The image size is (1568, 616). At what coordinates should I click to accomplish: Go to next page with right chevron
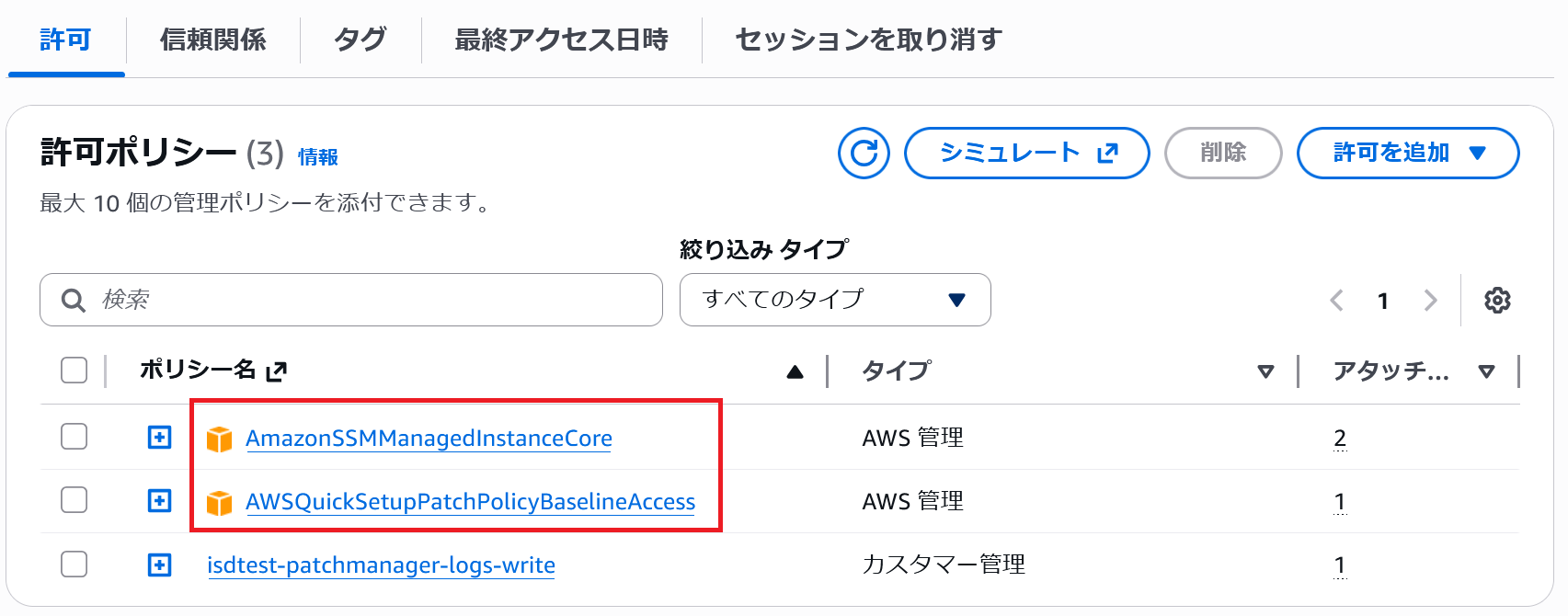click(x=1430, y=301)
